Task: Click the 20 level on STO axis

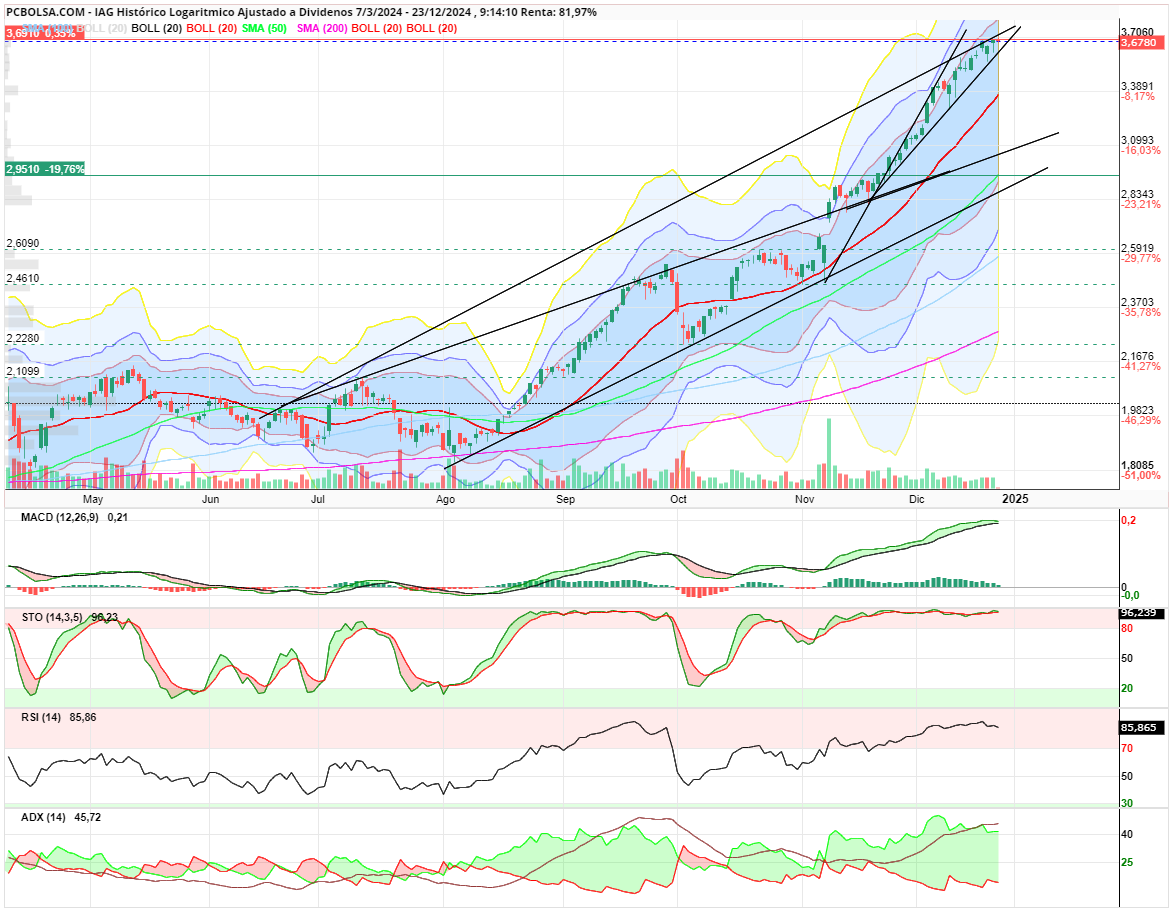Action: pyautogui.click(x=1127, y=688)
